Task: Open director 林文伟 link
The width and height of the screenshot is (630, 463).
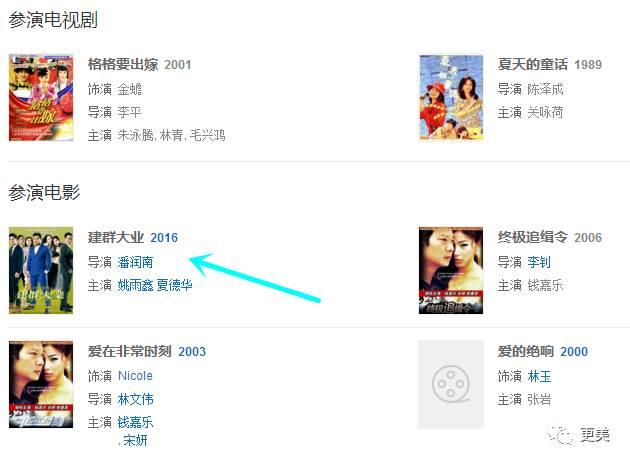Action: [x=135, y=399]
